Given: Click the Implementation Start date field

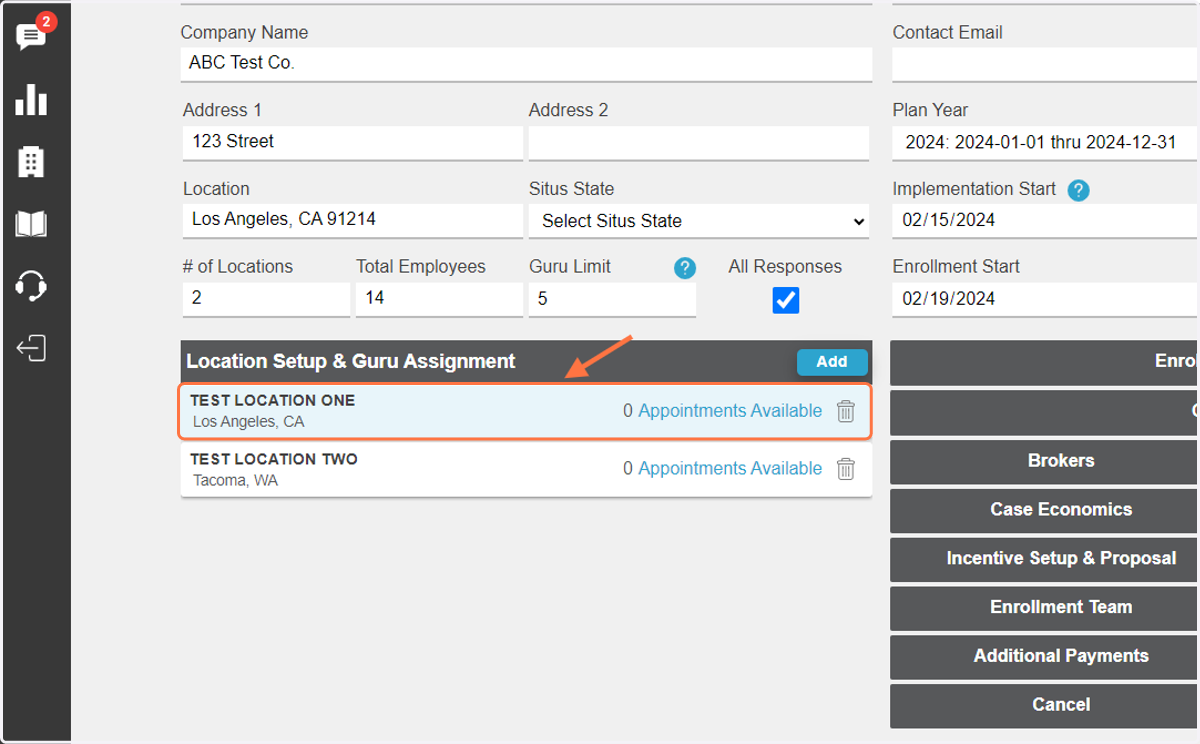Looking at the screenshot, I should [1045, 221].
